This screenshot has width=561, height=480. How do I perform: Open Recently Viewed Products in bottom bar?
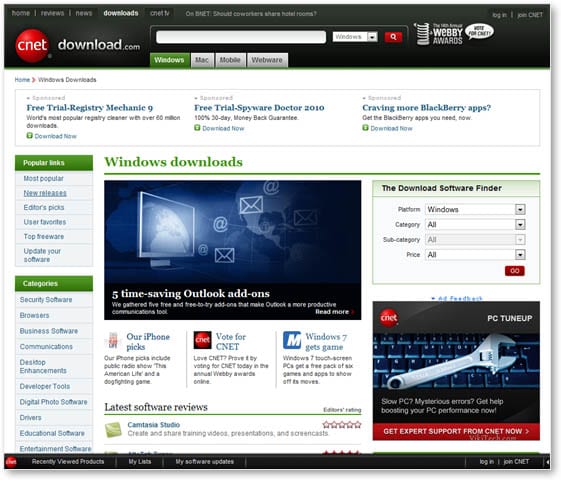(x=68, y=462)
